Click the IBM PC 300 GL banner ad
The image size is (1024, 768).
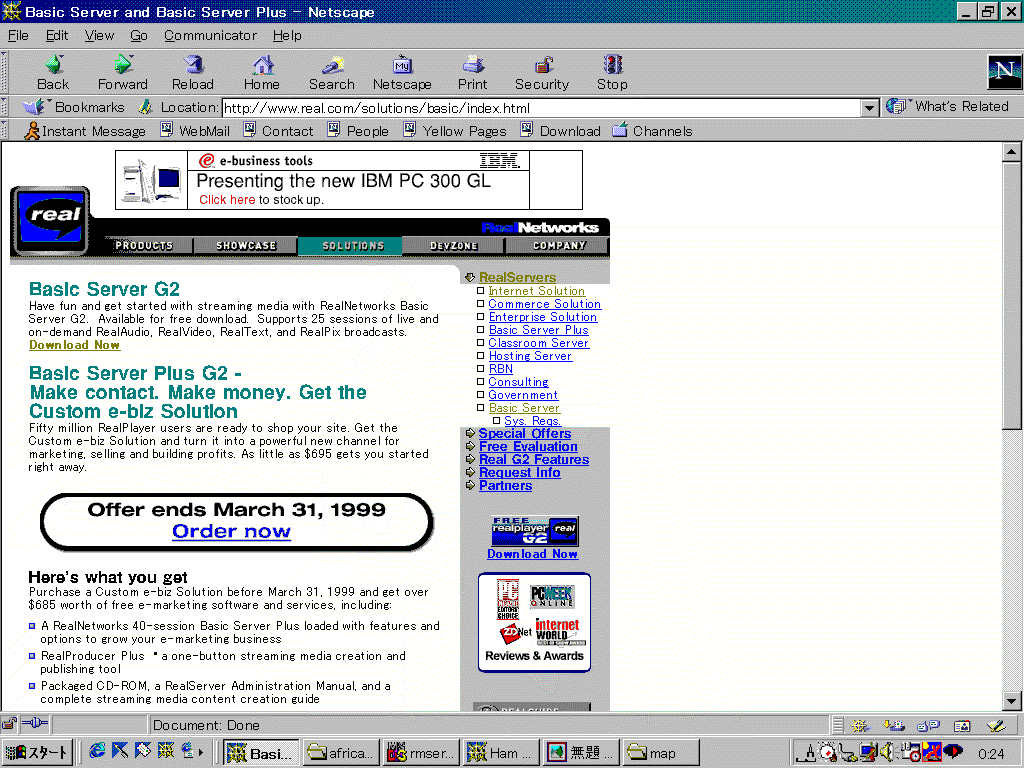[x=349, y=180]
